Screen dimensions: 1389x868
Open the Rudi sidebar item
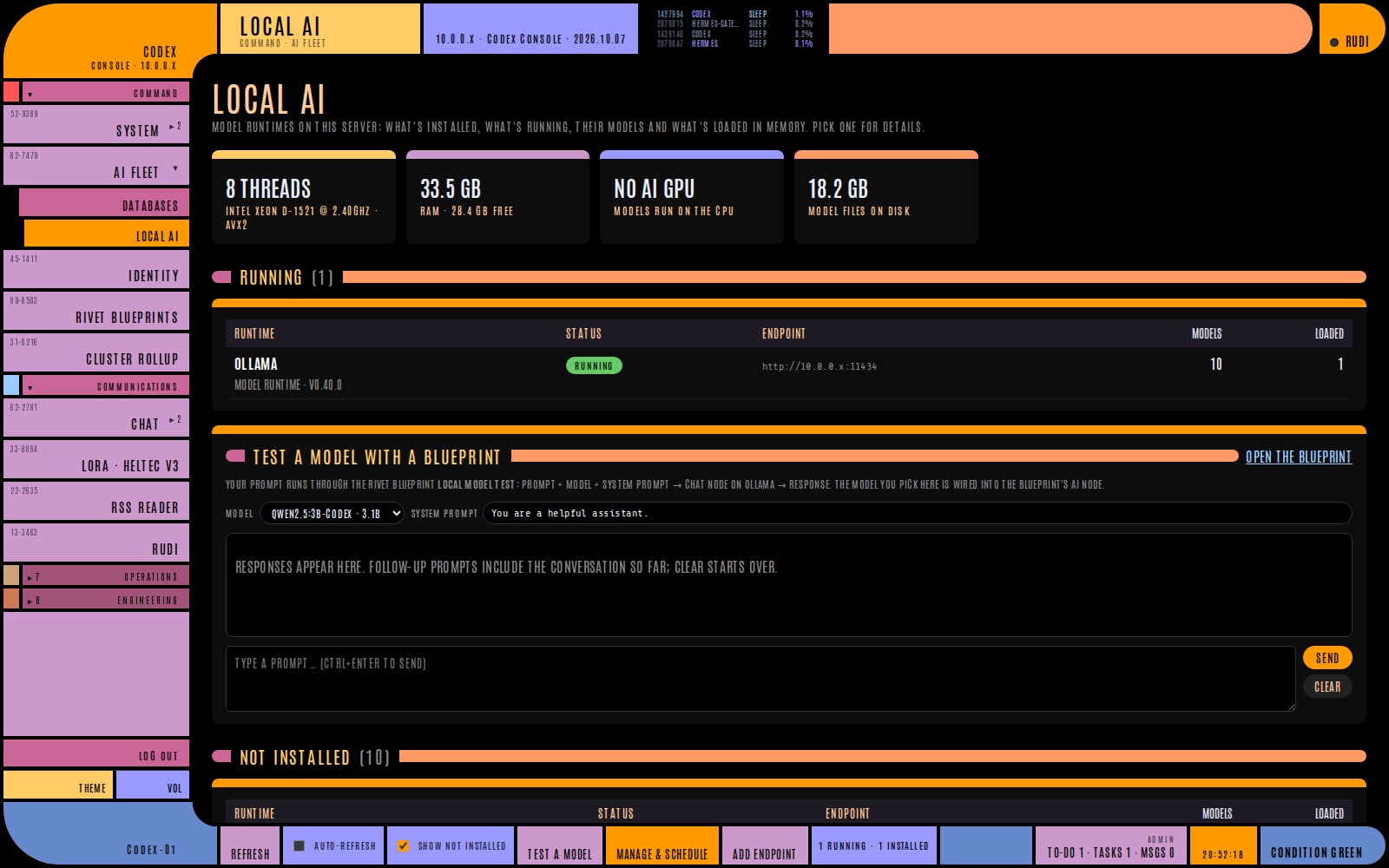96,542
